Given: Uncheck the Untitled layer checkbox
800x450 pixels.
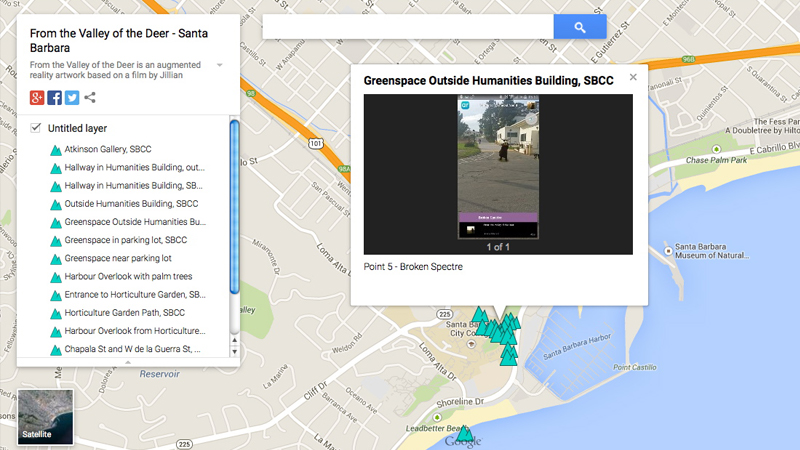Looking at the screenshot, I should (x=36, y=128).
